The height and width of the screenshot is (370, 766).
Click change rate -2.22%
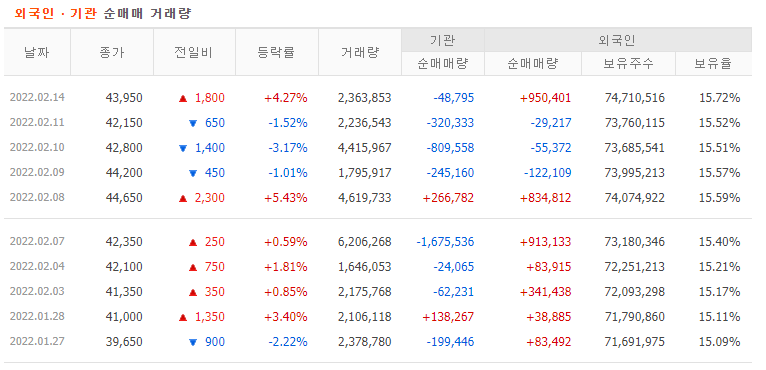click(288, 342)
